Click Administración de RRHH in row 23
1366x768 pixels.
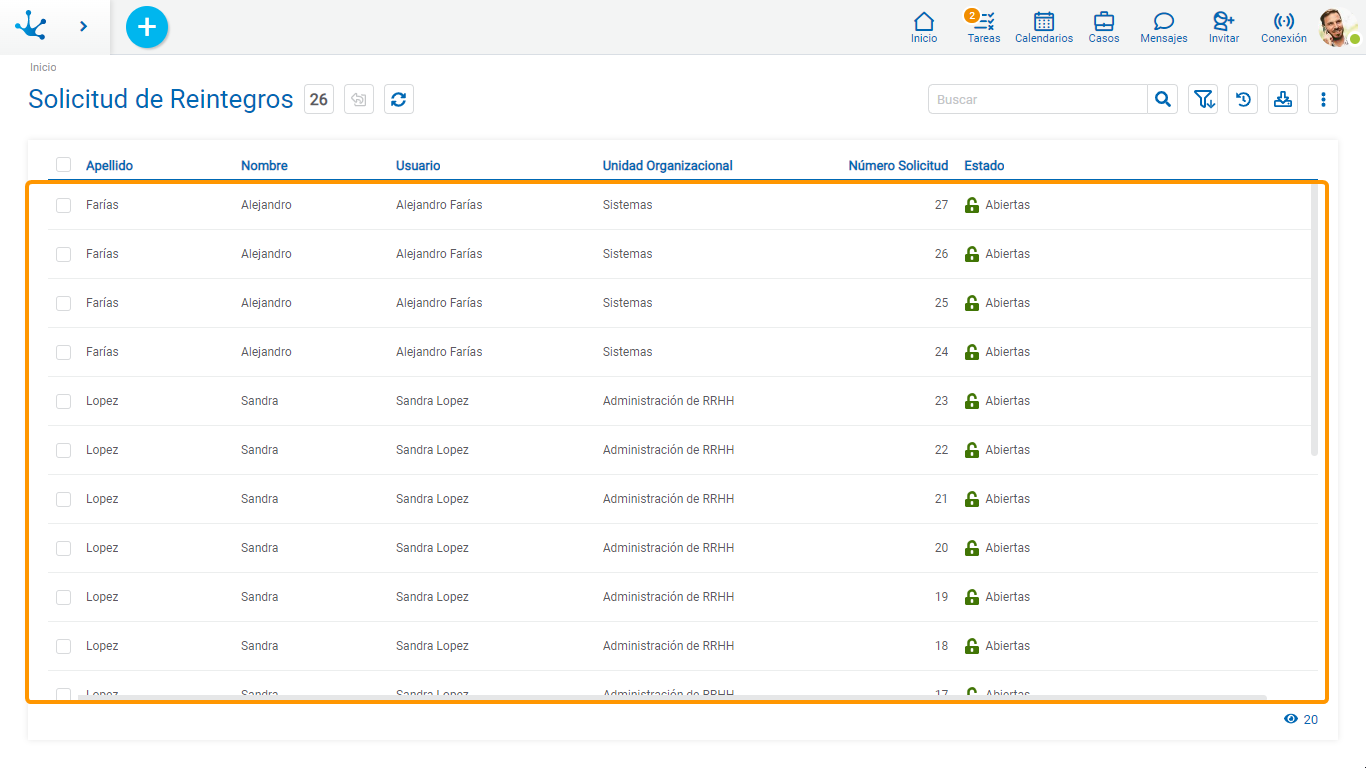[x=668, y=401]
